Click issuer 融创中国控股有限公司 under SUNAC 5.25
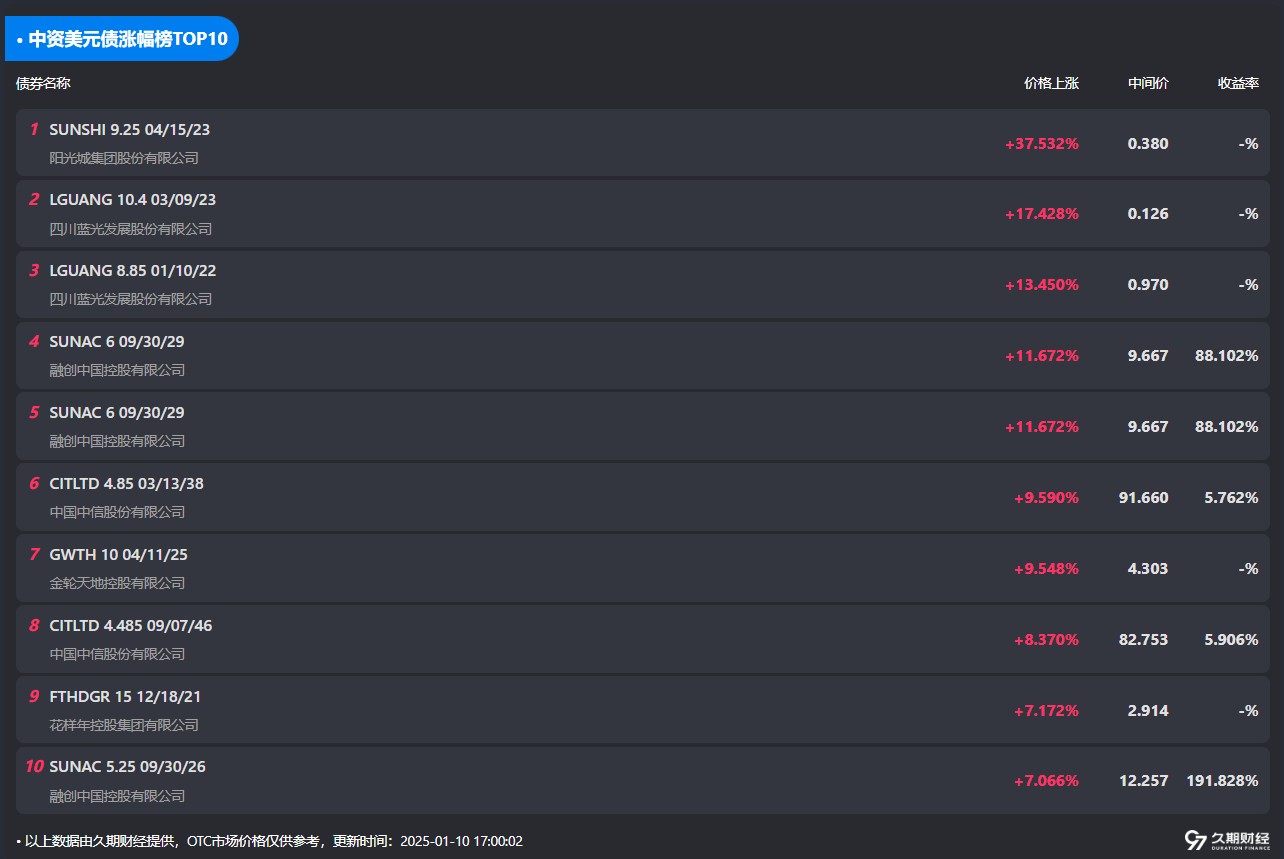This screenshot has height=859, width=1284. click(117, 796)
